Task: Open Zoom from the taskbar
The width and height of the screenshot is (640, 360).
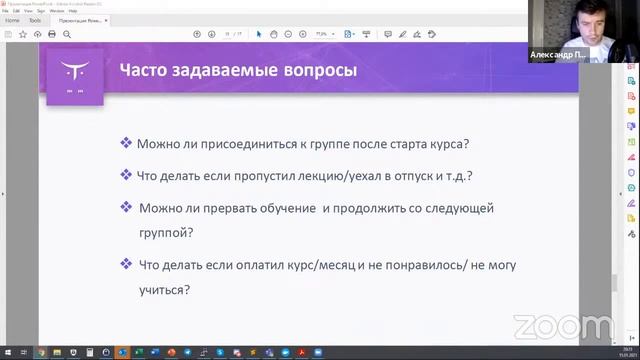Action: 318,352
